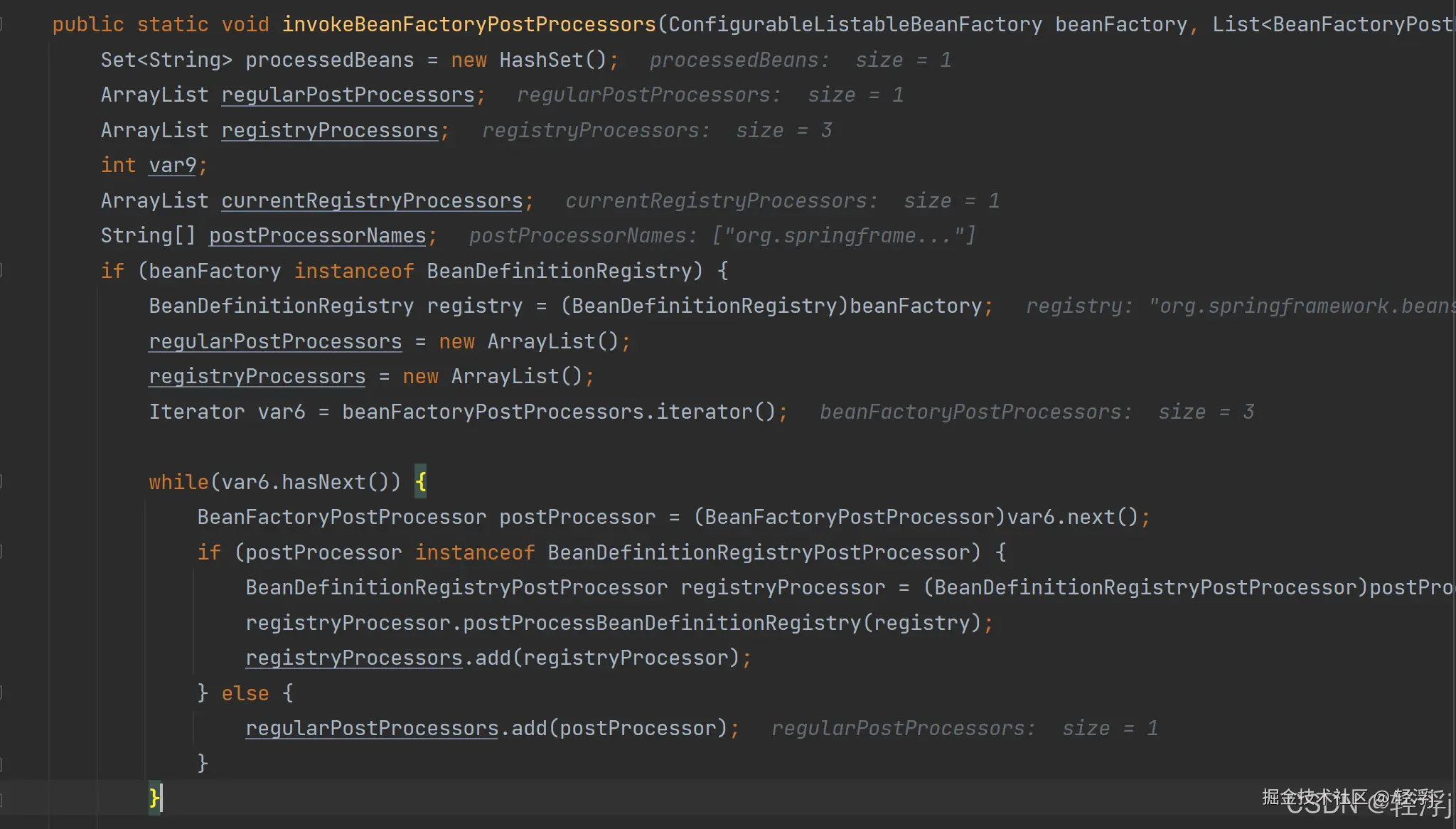Click the currentRegistryProcessors size = 1 inline hint
The height and width of the screenshot is (829, 1456).
coord(782,201)
